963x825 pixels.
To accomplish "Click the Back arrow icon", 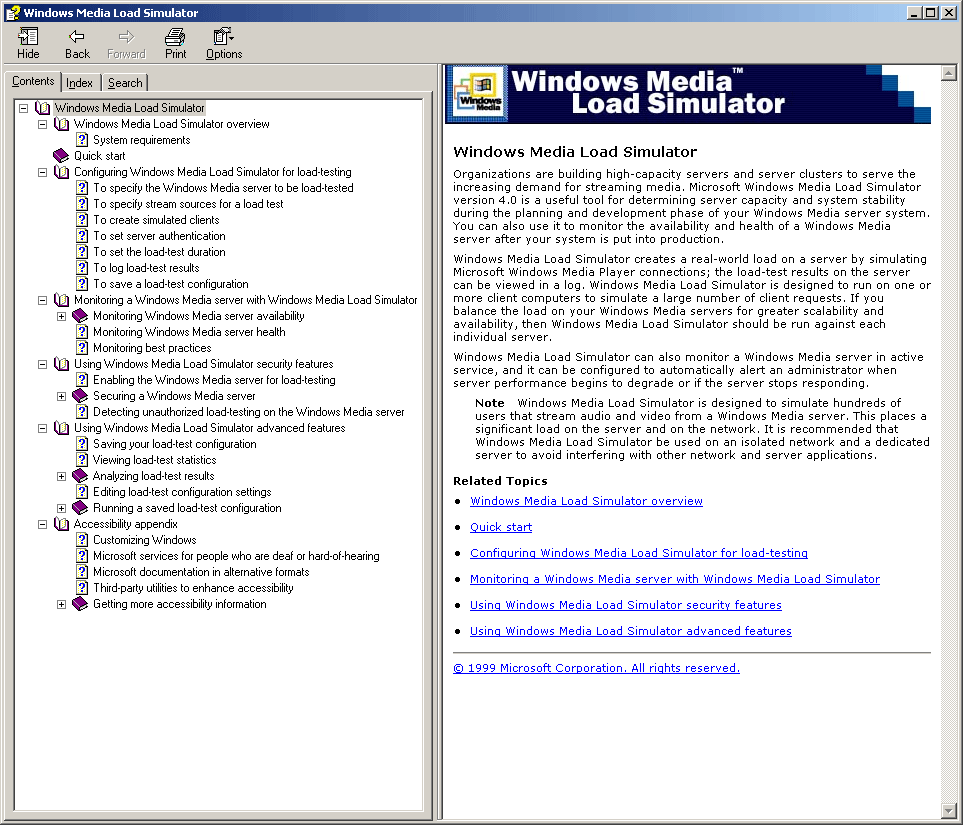I will [77, 37].
